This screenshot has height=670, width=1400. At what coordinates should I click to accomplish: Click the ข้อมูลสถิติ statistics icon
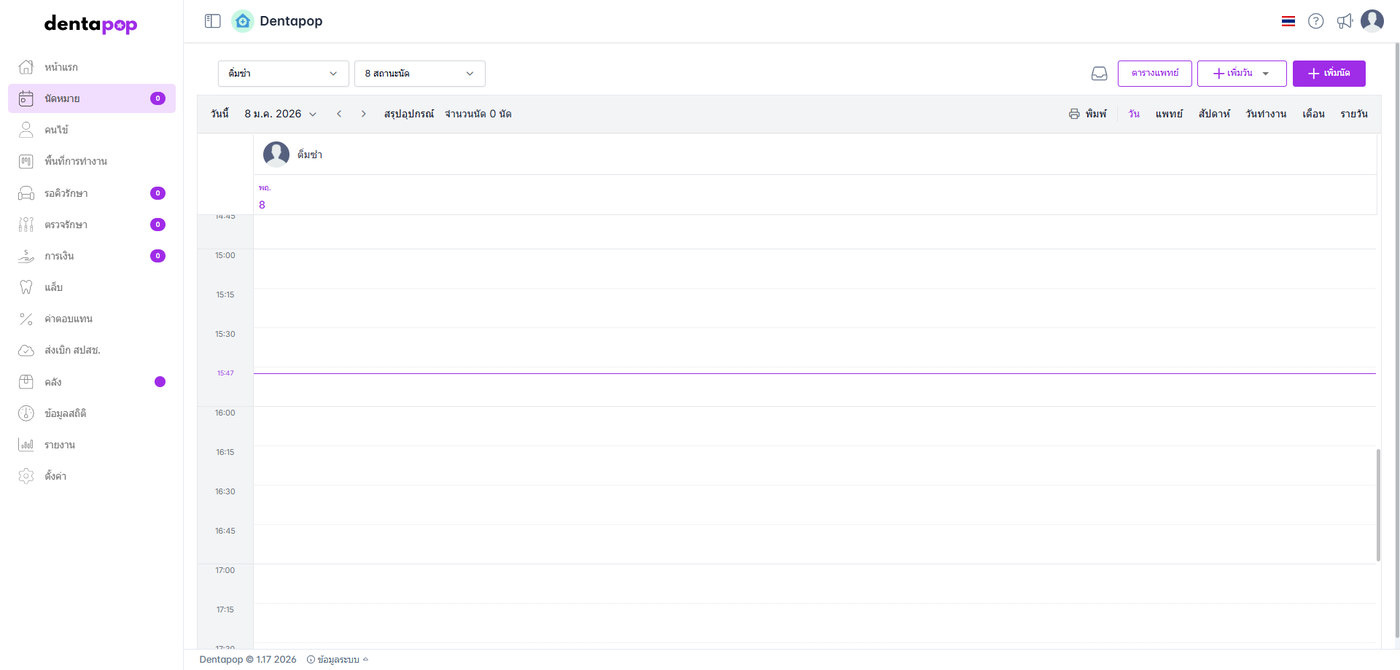(x=26, y=413)
